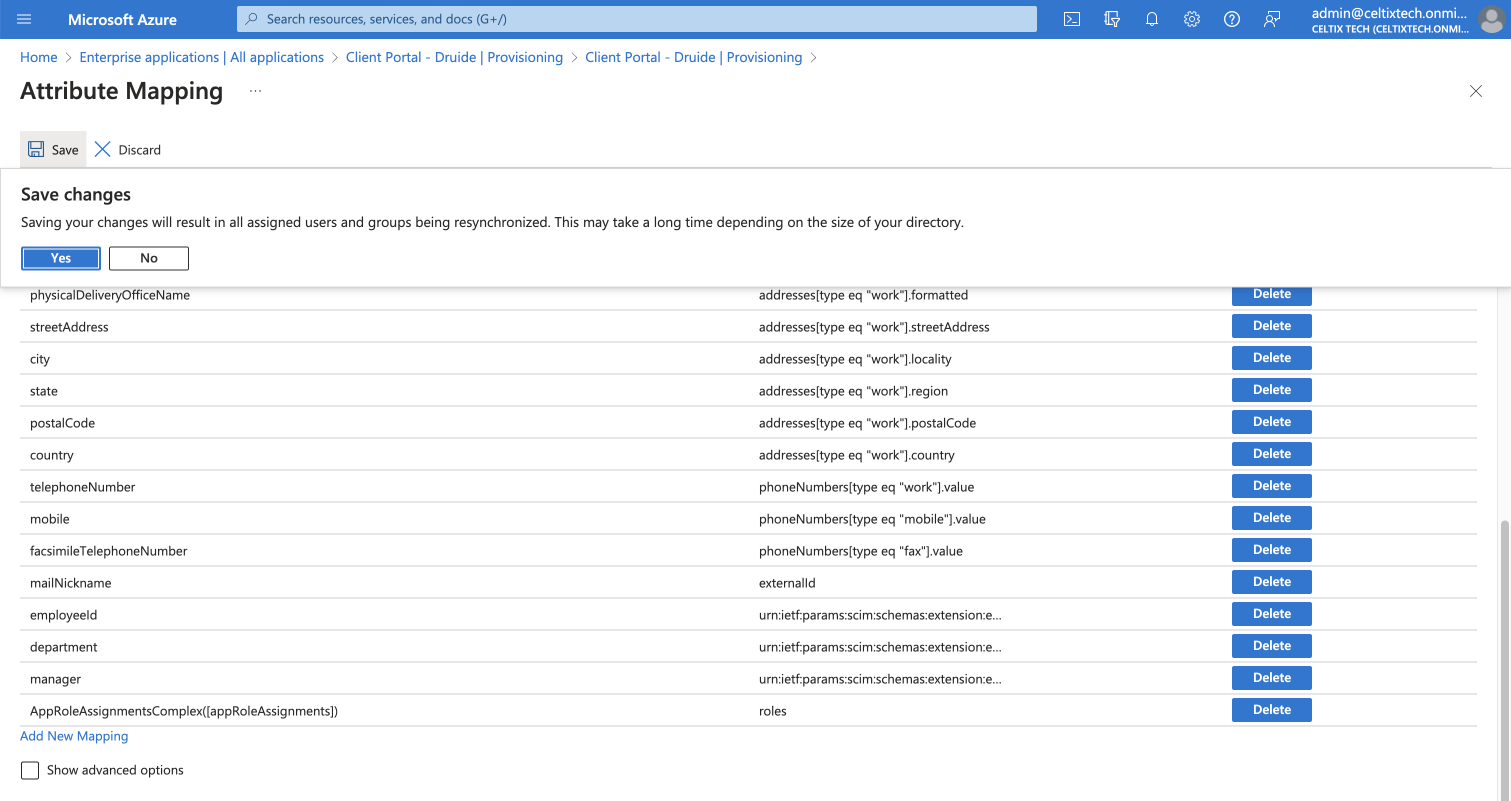Delete the mailNickname mapping
Viewport: 1511px width, 801px height.
(x=1271, y=582)
